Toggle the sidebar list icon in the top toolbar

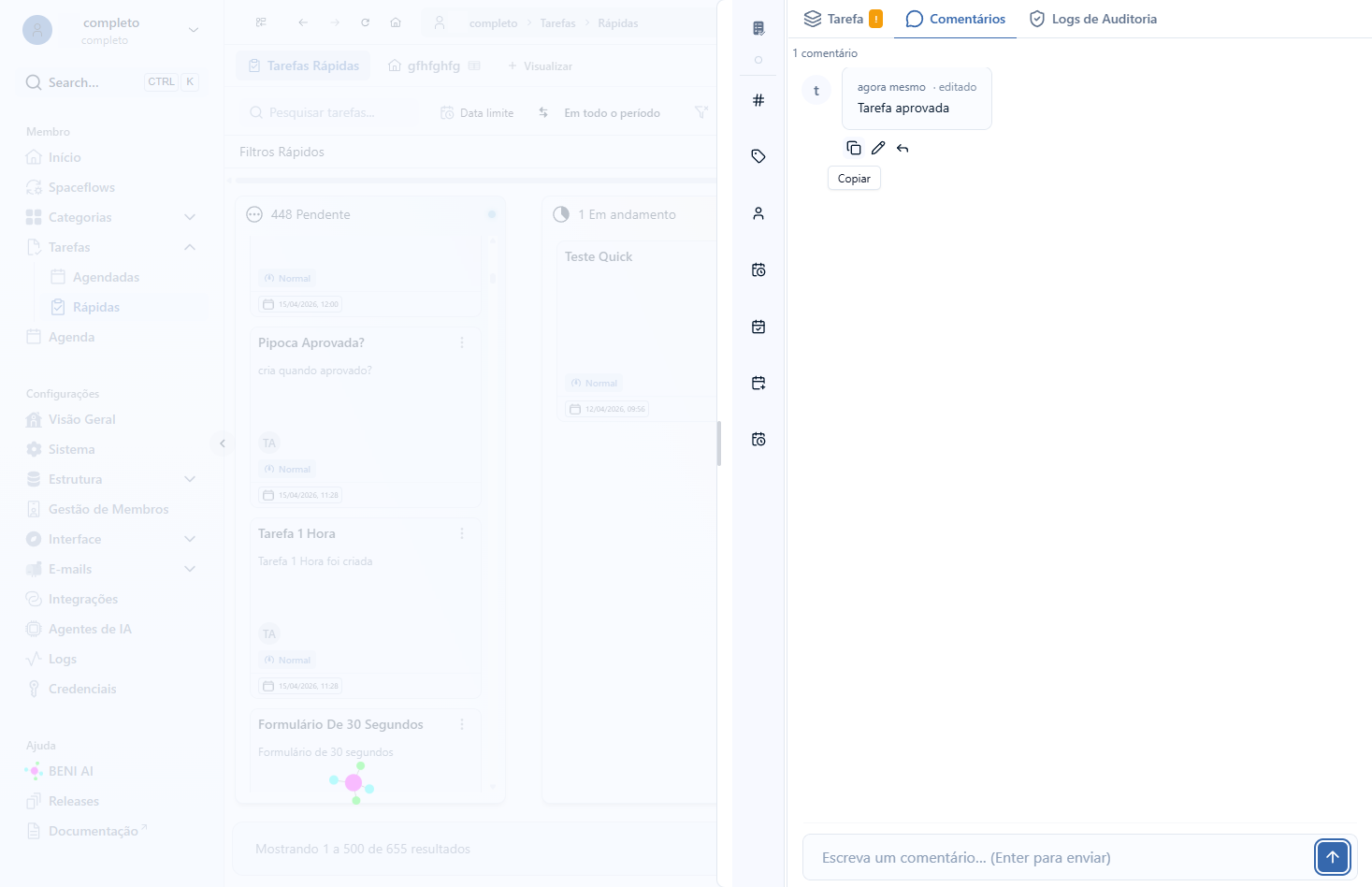point(261,22)
